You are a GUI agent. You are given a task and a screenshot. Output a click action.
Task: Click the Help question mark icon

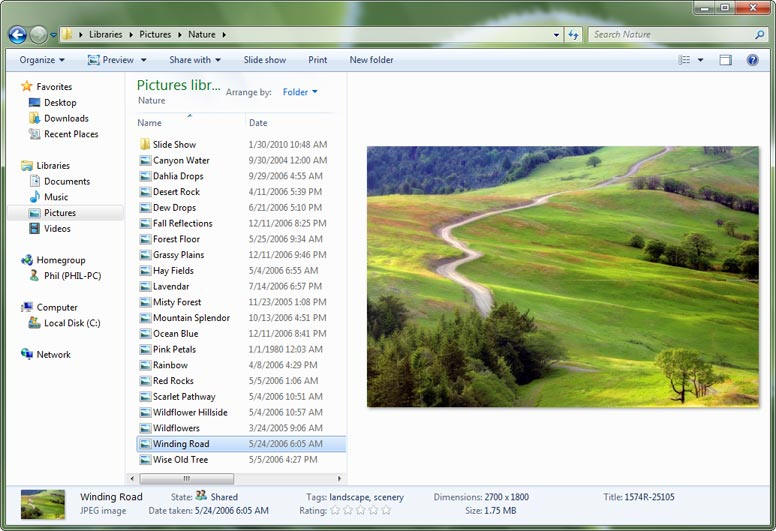point(752,60)
